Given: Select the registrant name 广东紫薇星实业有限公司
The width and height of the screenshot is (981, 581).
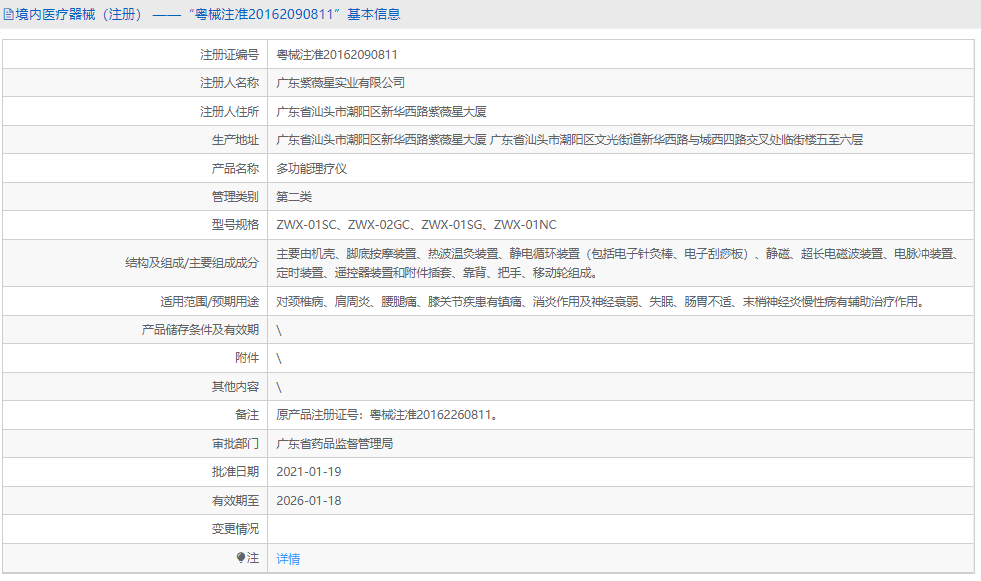Looking at the screenshot, I should coord(340,83).
